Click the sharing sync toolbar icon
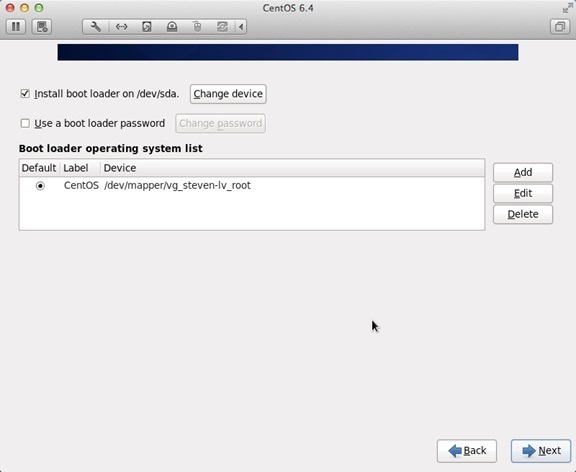The image size is (576, 472). (x=222, y=27)
